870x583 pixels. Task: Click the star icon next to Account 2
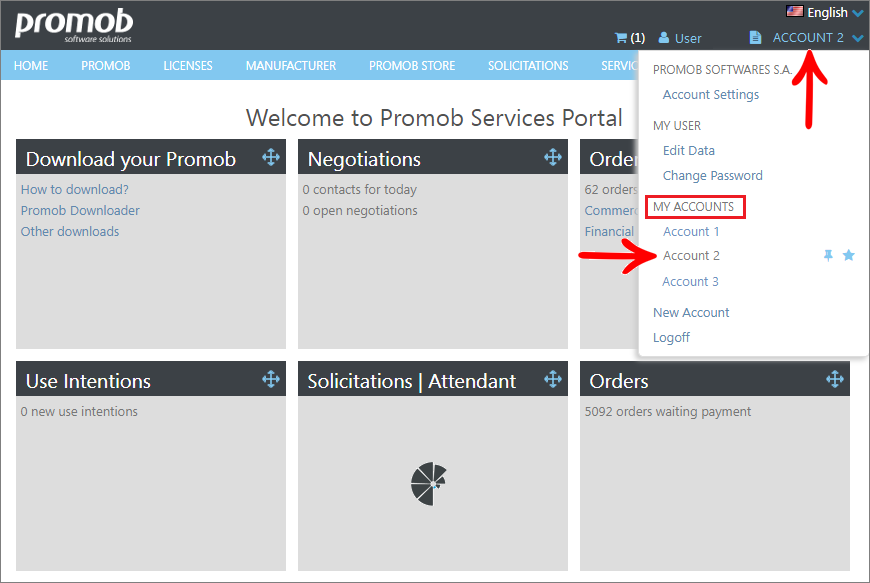848,255
